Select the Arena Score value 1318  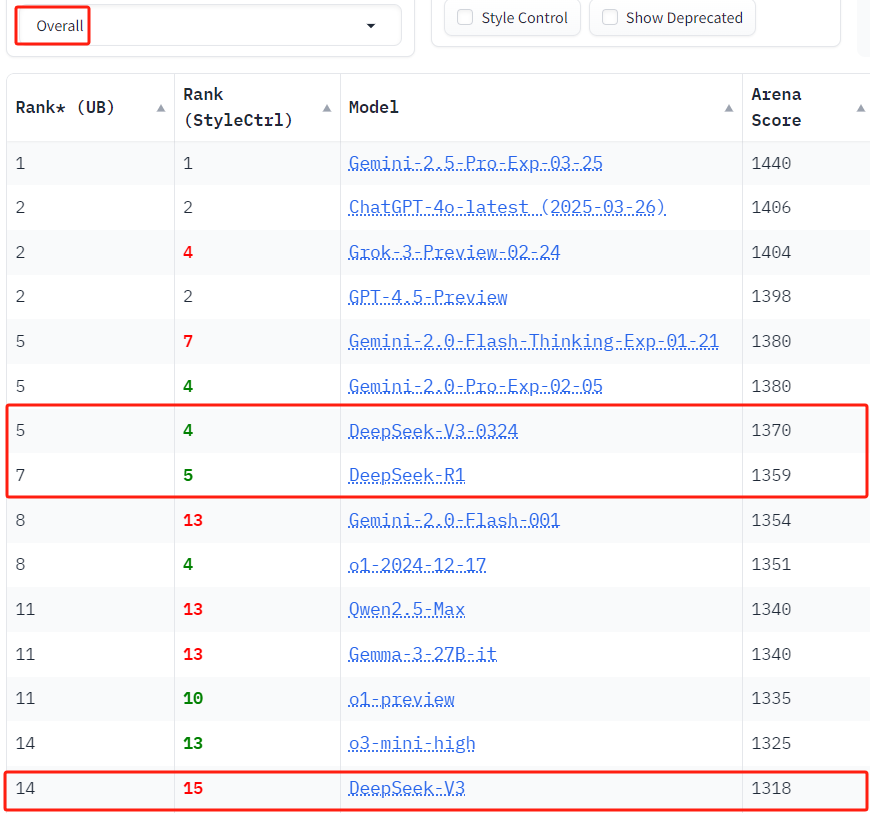point(771,789)
